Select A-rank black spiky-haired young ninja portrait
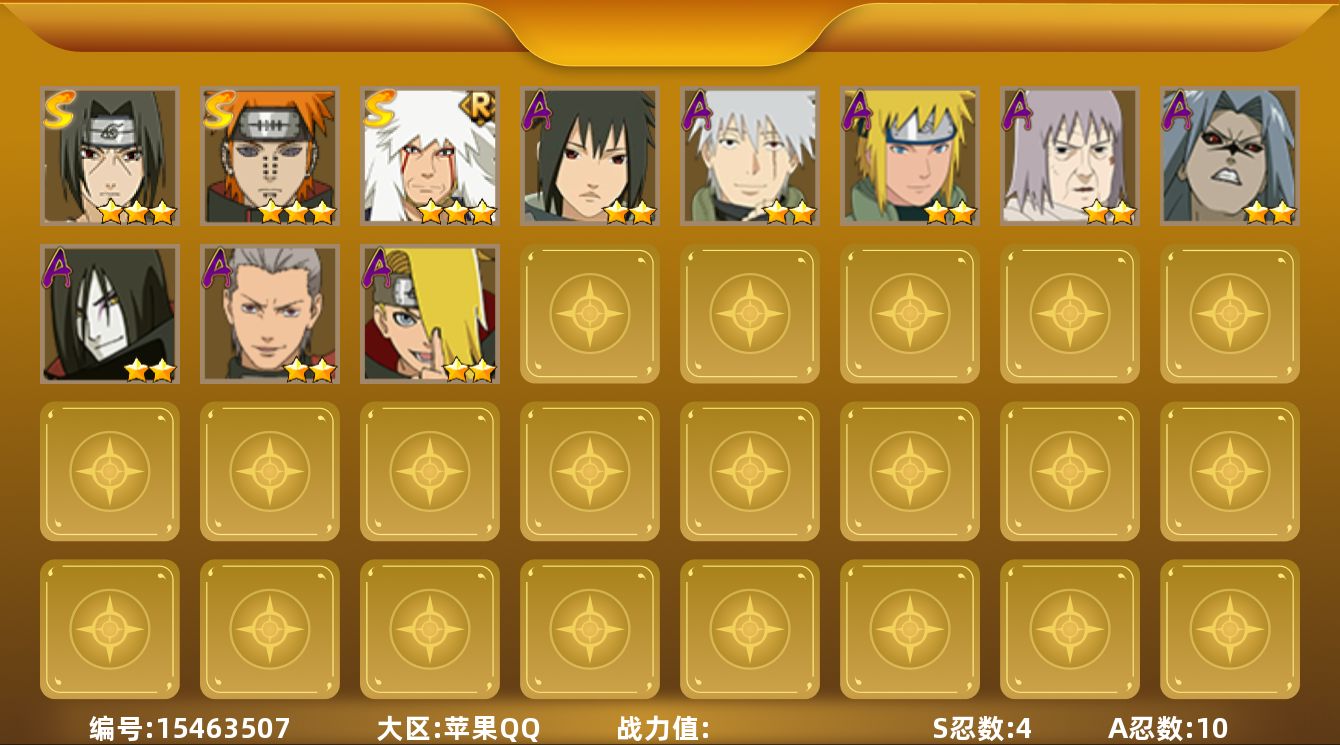The height and width of the screenshot is (745, 1340). coord(590,156)
